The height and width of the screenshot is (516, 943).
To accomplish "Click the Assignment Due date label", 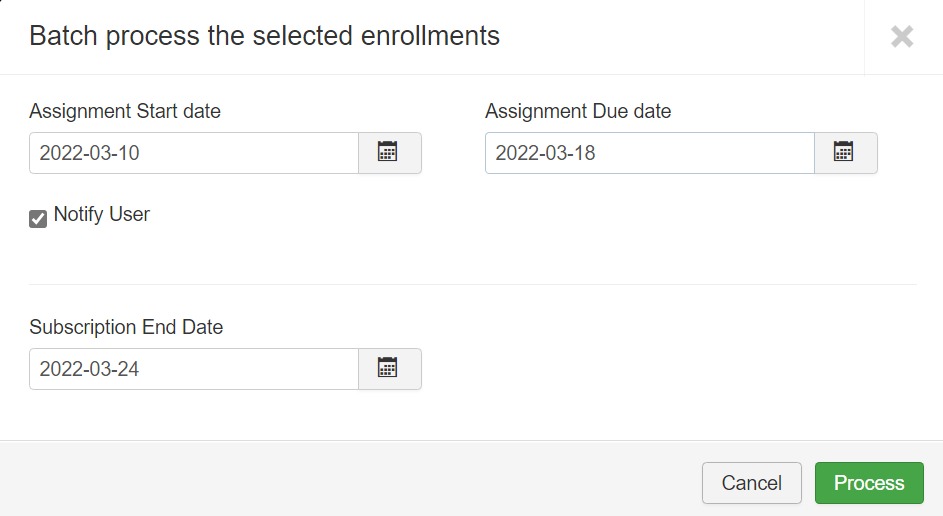I will [578, 111].
